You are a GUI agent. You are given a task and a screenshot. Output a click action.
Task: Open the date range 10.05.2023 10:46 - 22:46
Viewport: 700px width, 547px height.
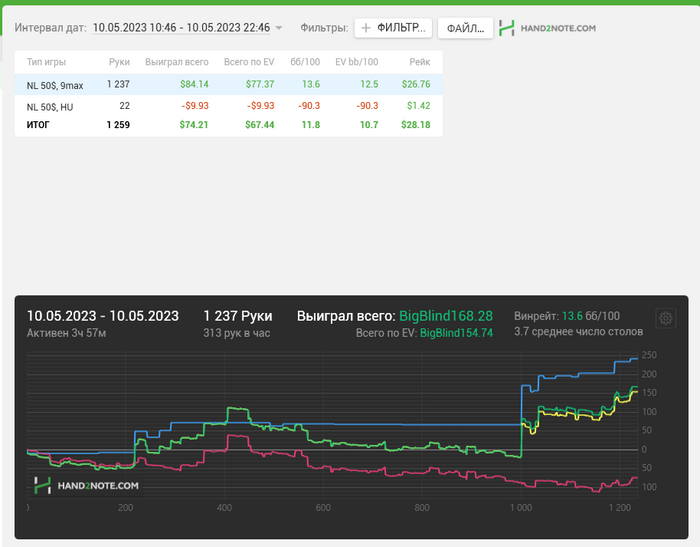181,28
